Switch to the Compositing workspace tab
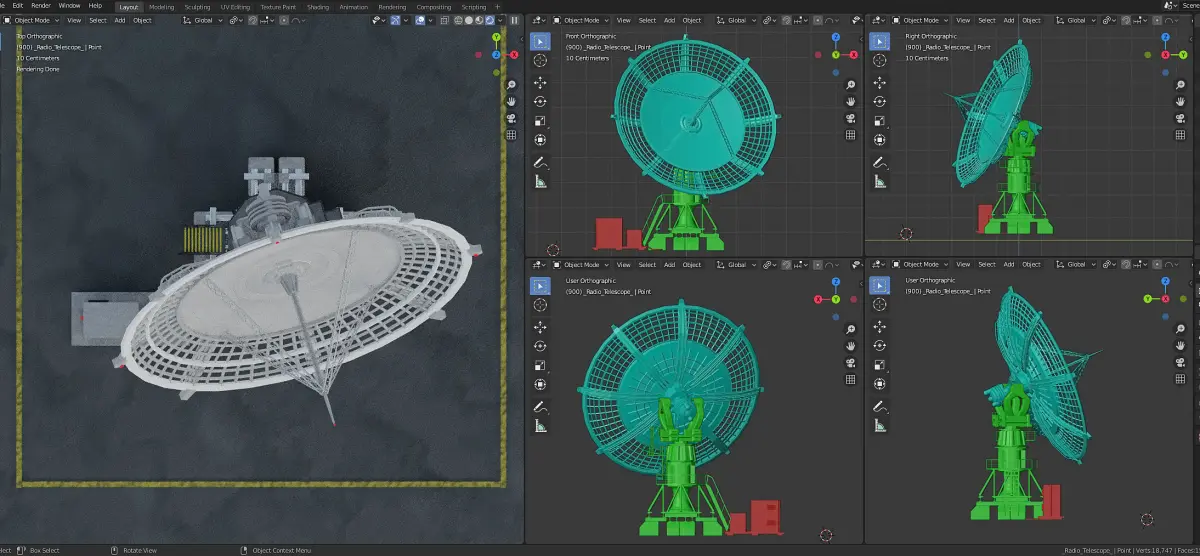The width and height of the screenshot is (1200, 556). [x=433, y=6]
